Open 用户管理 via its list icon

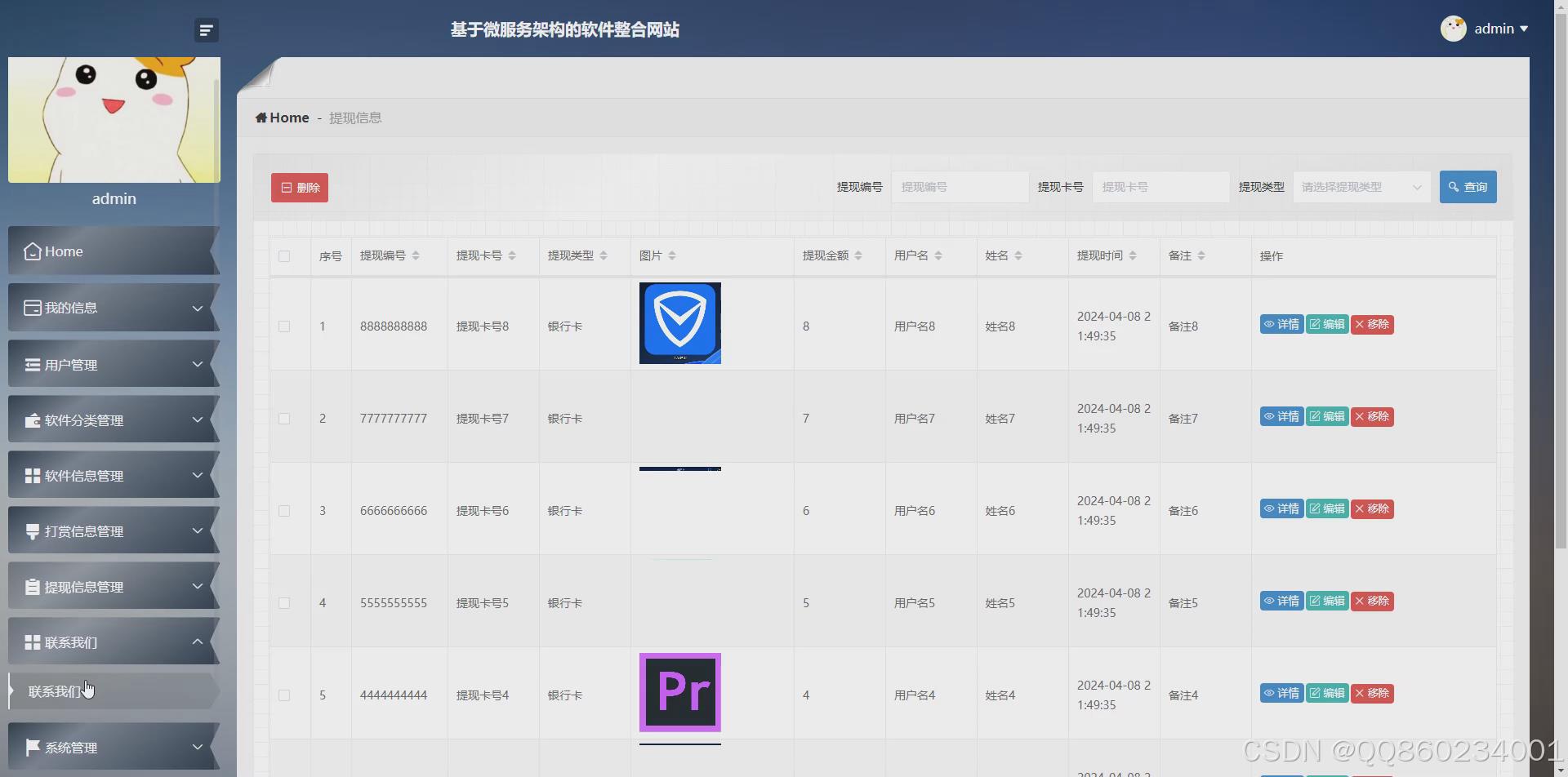[x=32, y=363]
